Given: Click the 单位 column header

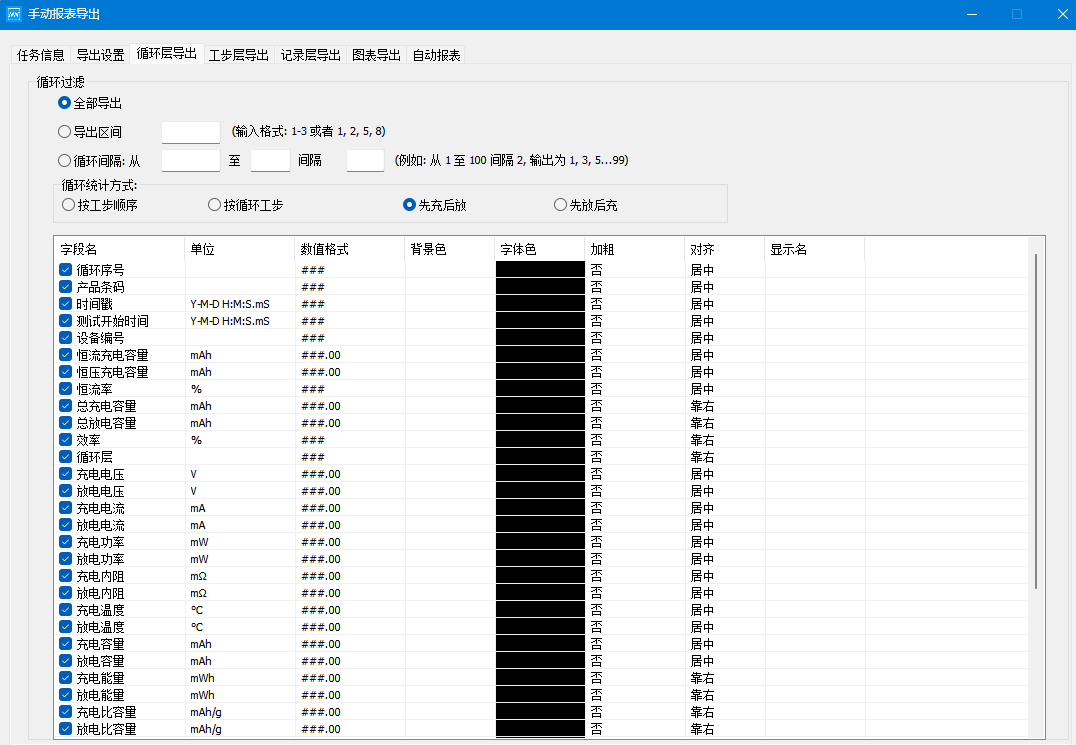Looking at the screenshot, I should (239, 249).
